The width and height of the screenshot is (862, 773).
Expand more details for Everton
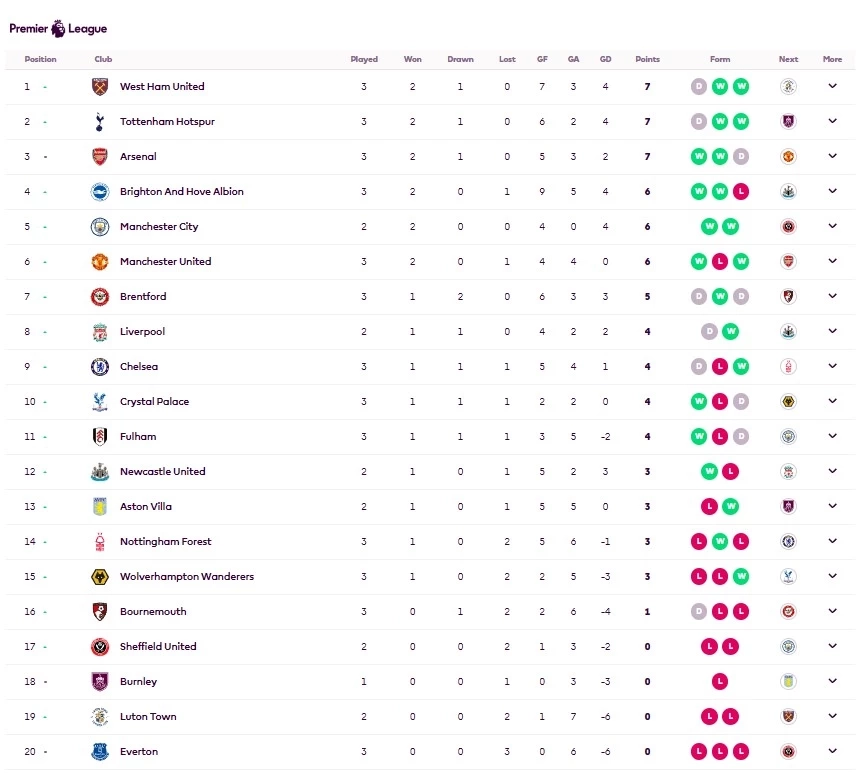[x=832, y=751]
